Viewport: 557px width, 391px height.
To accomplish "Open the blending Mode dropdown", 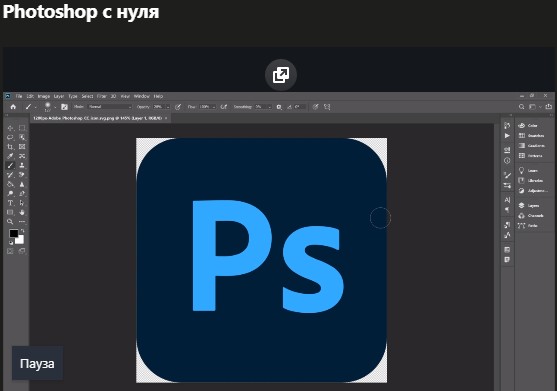I will [x=110, y=107].
